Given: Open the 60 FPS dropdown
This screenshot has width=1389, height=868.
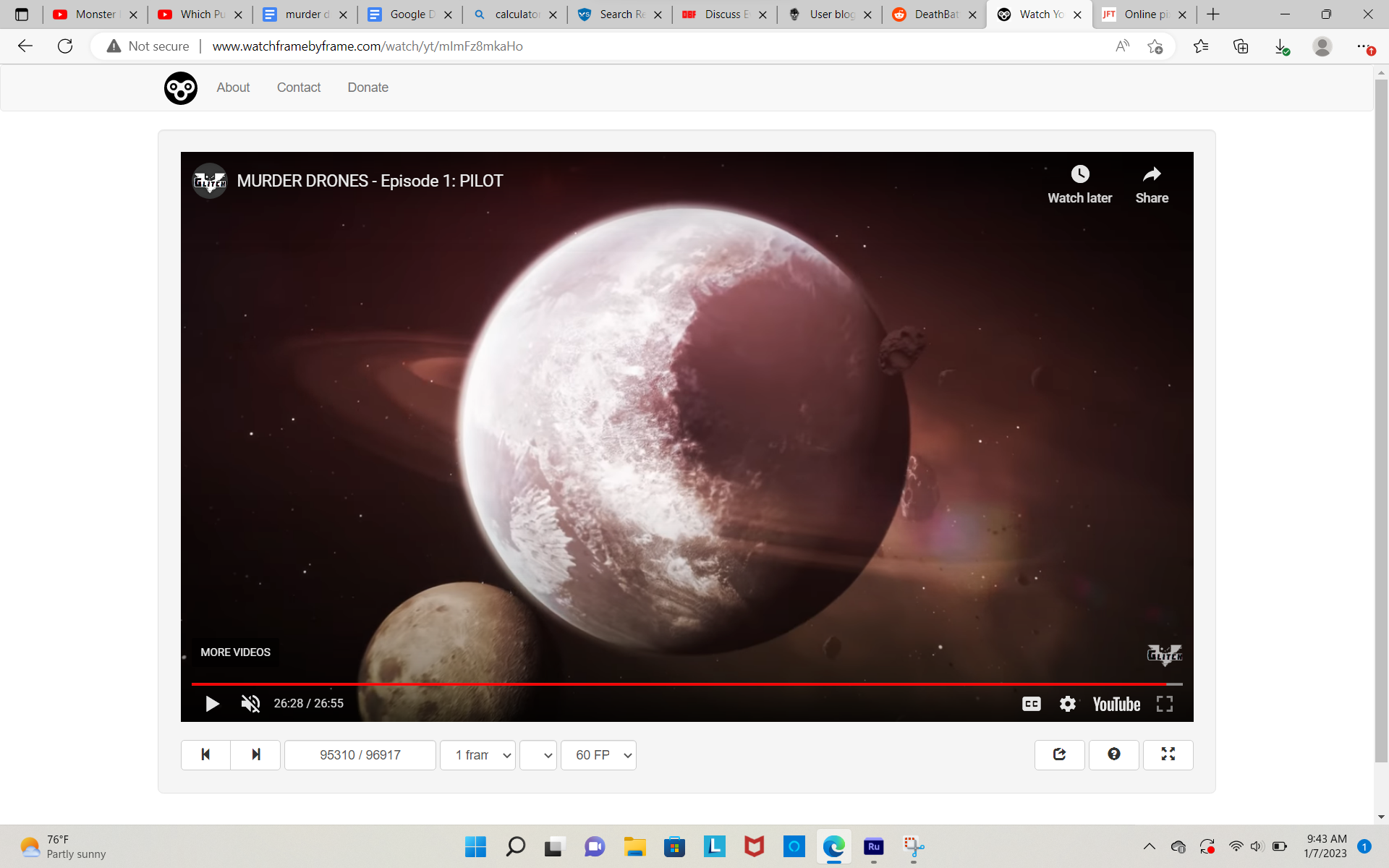Looking at the screenshot, I should [x=598, y=755].
